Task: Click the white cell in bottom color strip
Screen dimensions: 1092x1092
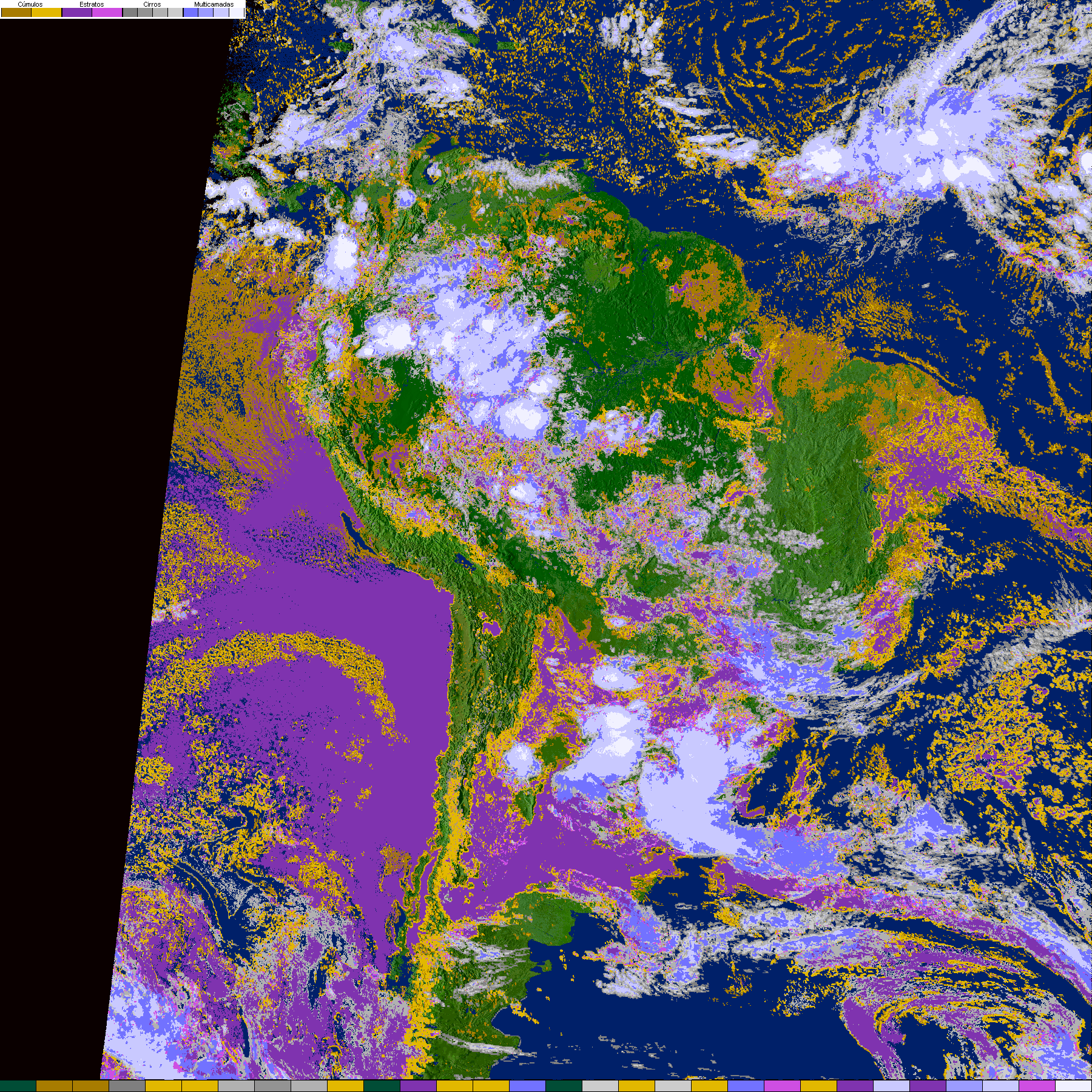Action: click(1073, 1086)
